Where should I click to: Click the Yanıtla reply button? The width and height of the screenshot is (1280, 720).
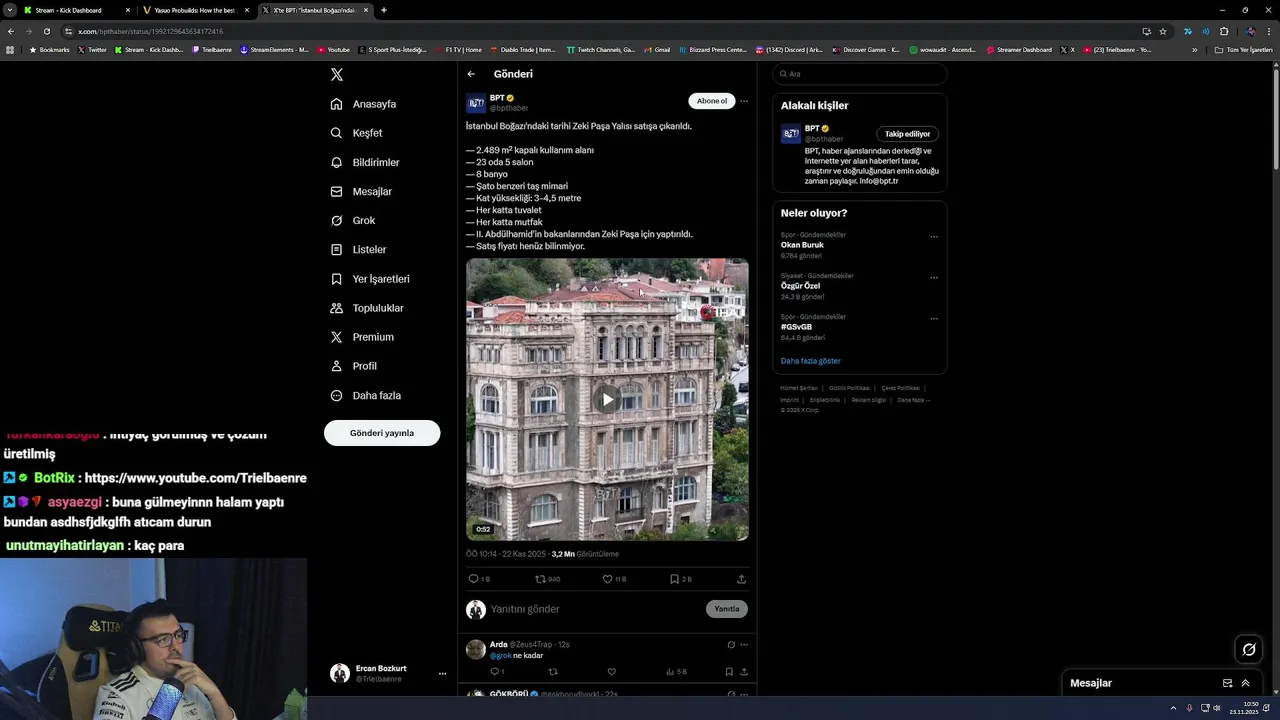pos(727,609)
